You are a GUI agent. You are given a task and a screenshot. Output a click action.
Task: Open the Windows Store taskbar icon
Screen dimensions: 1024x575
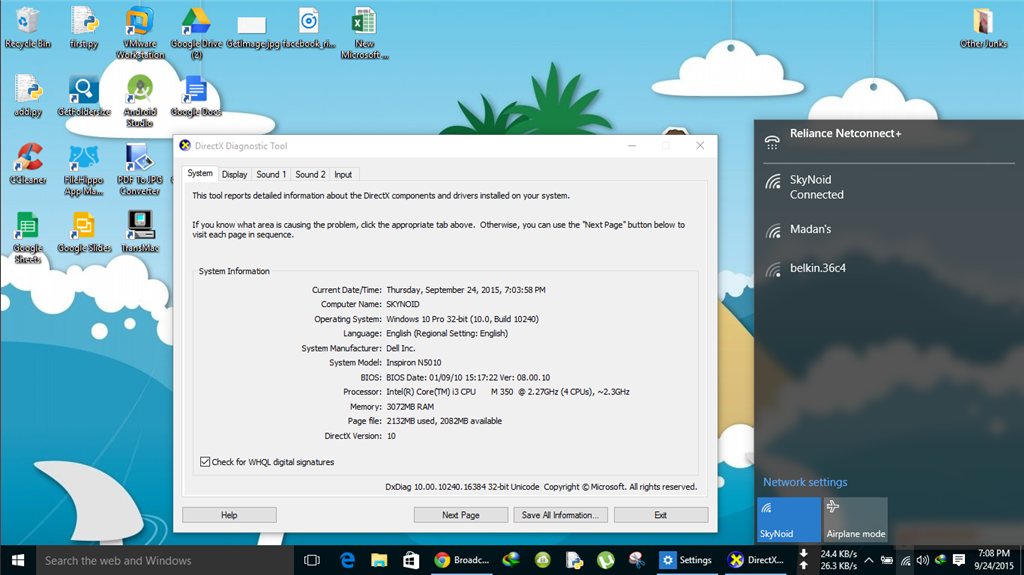click(411, 560)
